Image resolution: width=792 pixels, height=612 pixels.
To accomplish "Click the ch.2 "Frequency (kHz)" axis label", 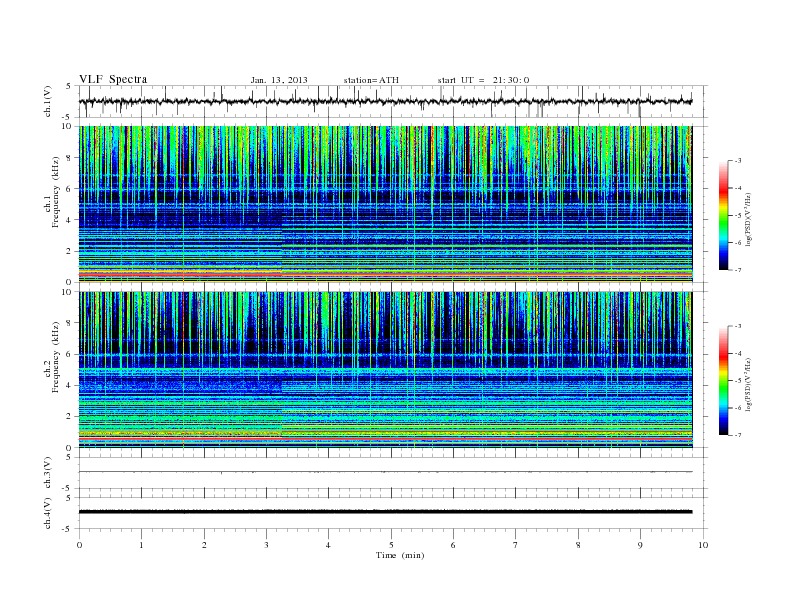I will point(55,357).
